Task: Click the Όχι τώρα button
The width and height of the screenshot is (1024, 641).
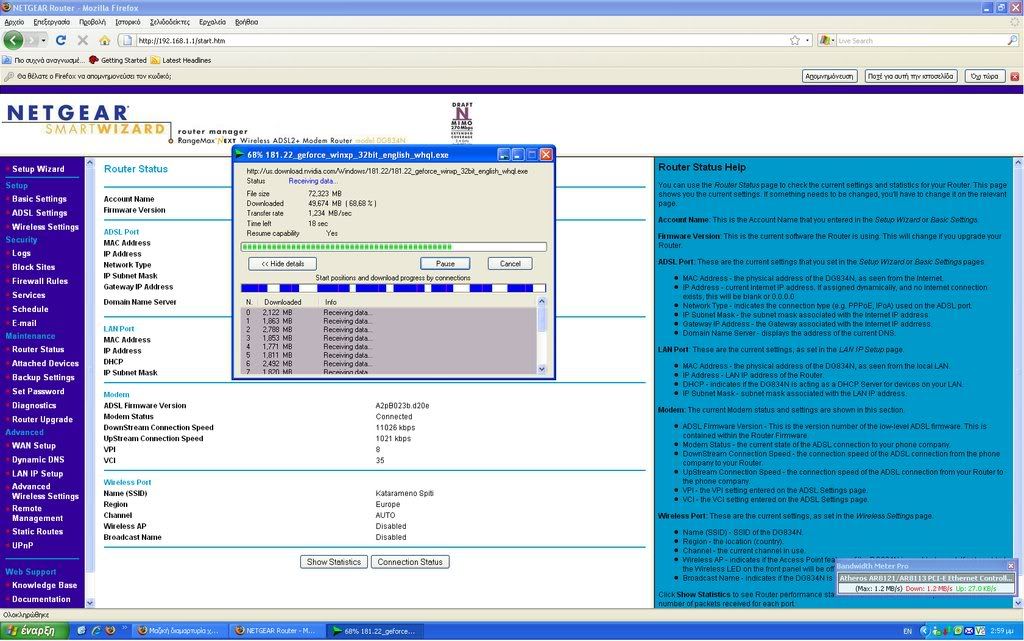Action: click(984, 76)
